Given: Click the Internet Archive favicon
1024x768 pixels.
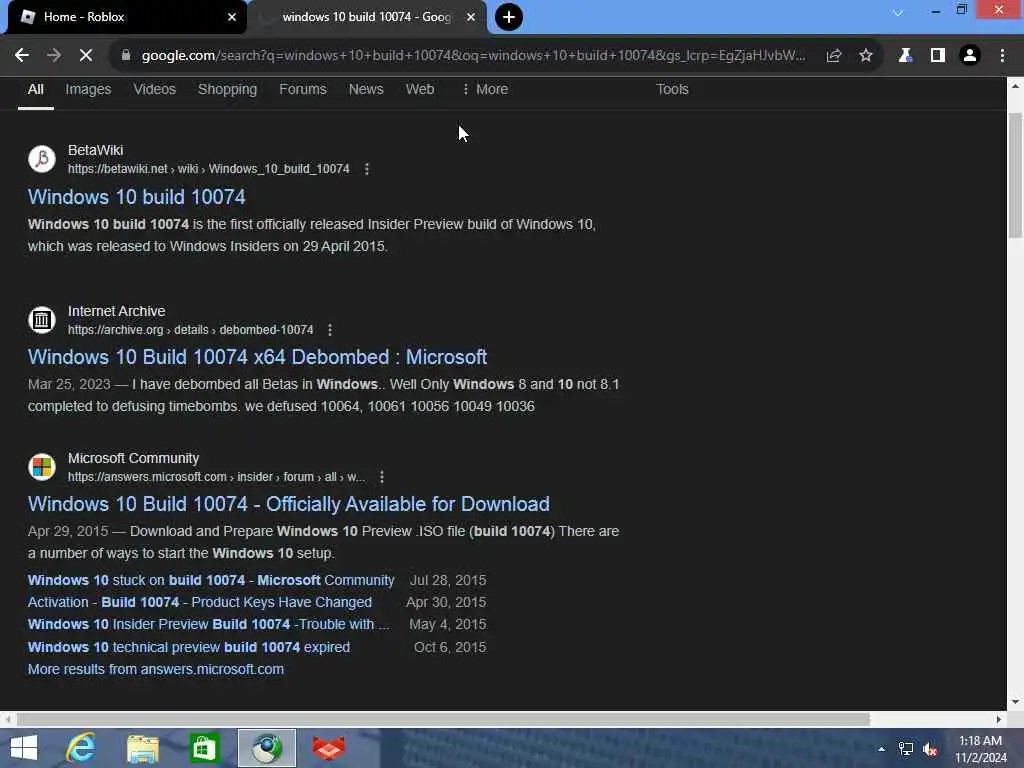Looking at the screenshot, I should tap(42, 320).
